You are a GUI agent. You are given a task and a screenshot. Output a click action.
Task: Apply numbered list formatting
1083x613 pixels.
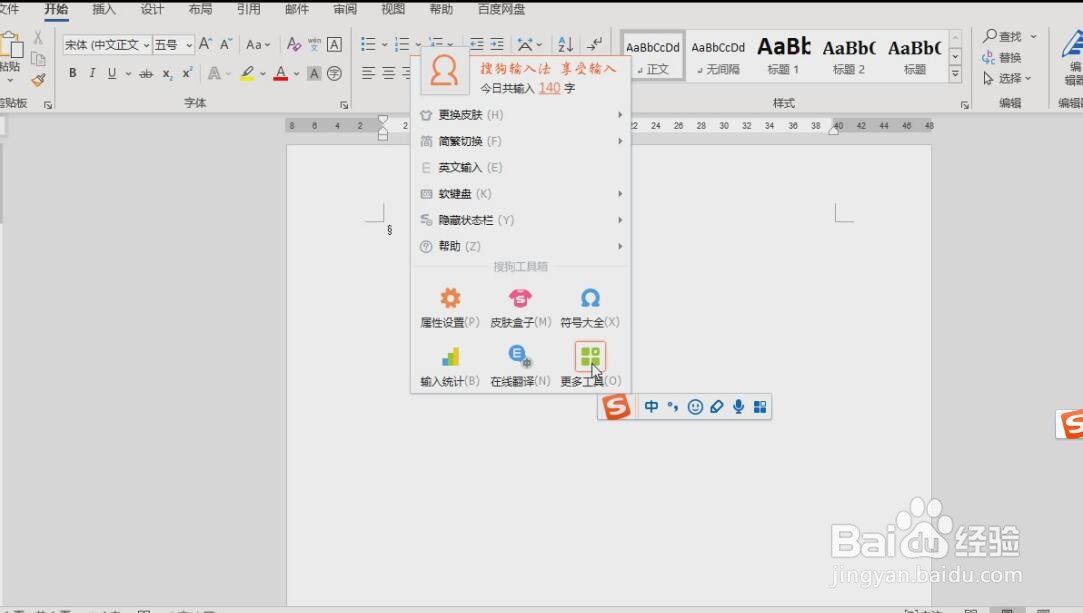pos(402,44)
